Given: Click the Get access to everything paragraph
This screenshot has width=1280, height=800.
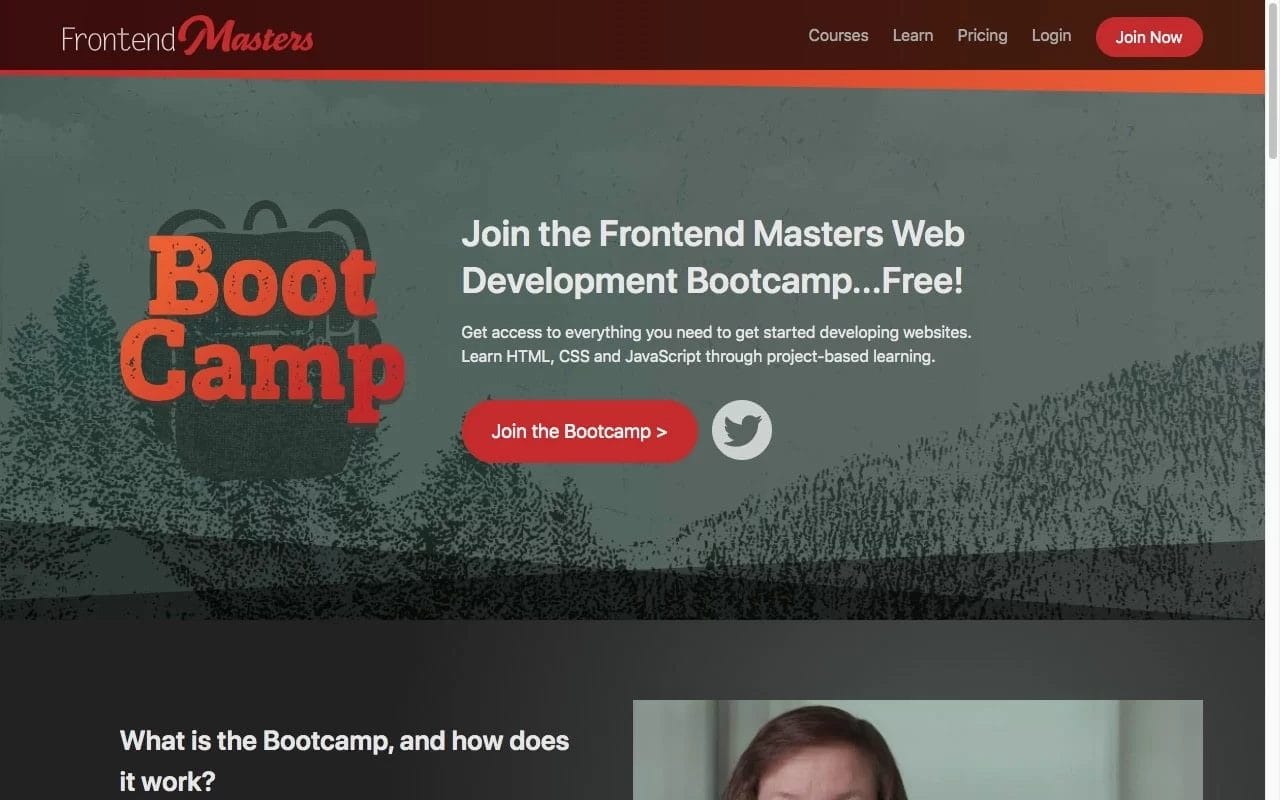Looking at the screenshot, I should pyautogui.click(x=716, y=332).
